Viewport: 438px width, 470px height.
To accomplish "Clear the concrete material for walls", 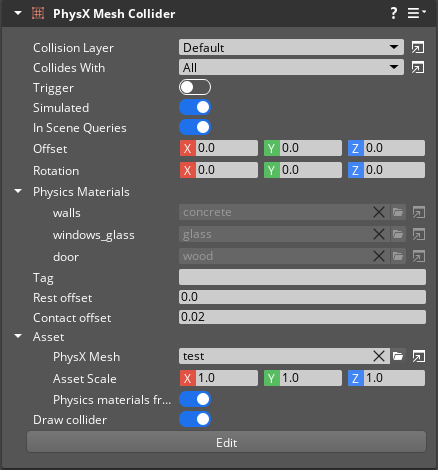I will tap(379, 212).
